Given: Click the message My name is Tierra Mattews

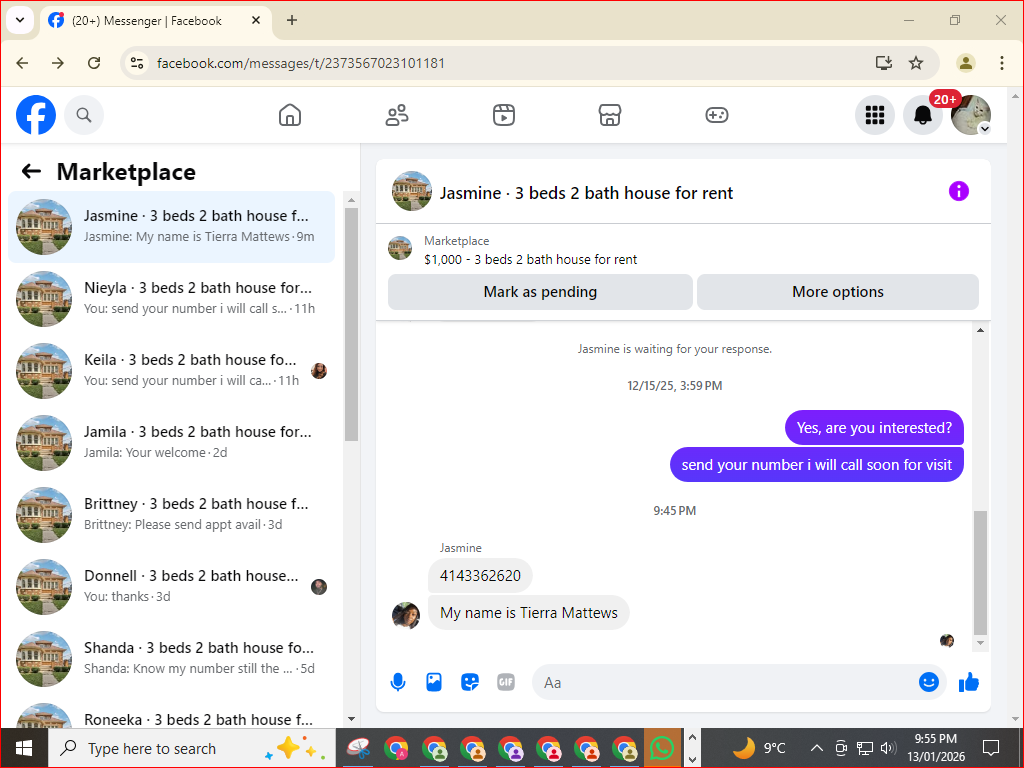Looking at the screenshot, I should pyautogui.click(x=528, y=613).
